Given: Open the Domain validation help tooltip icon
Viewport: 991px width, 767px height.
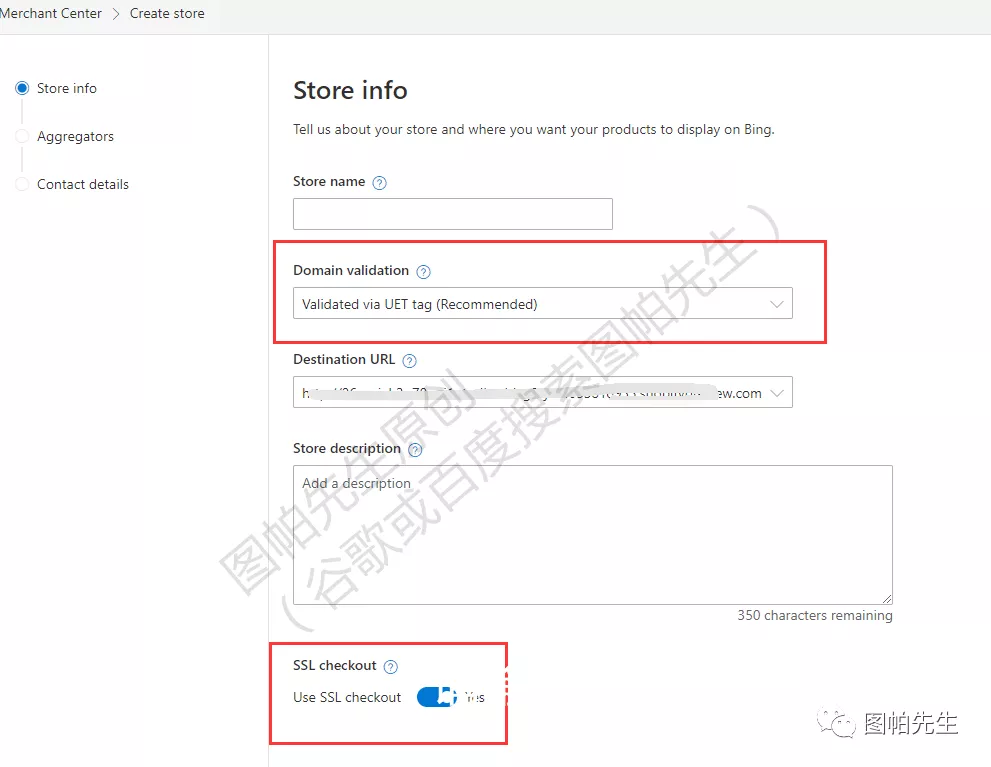Looking at the screenshot, I should (x=423, y=272).
